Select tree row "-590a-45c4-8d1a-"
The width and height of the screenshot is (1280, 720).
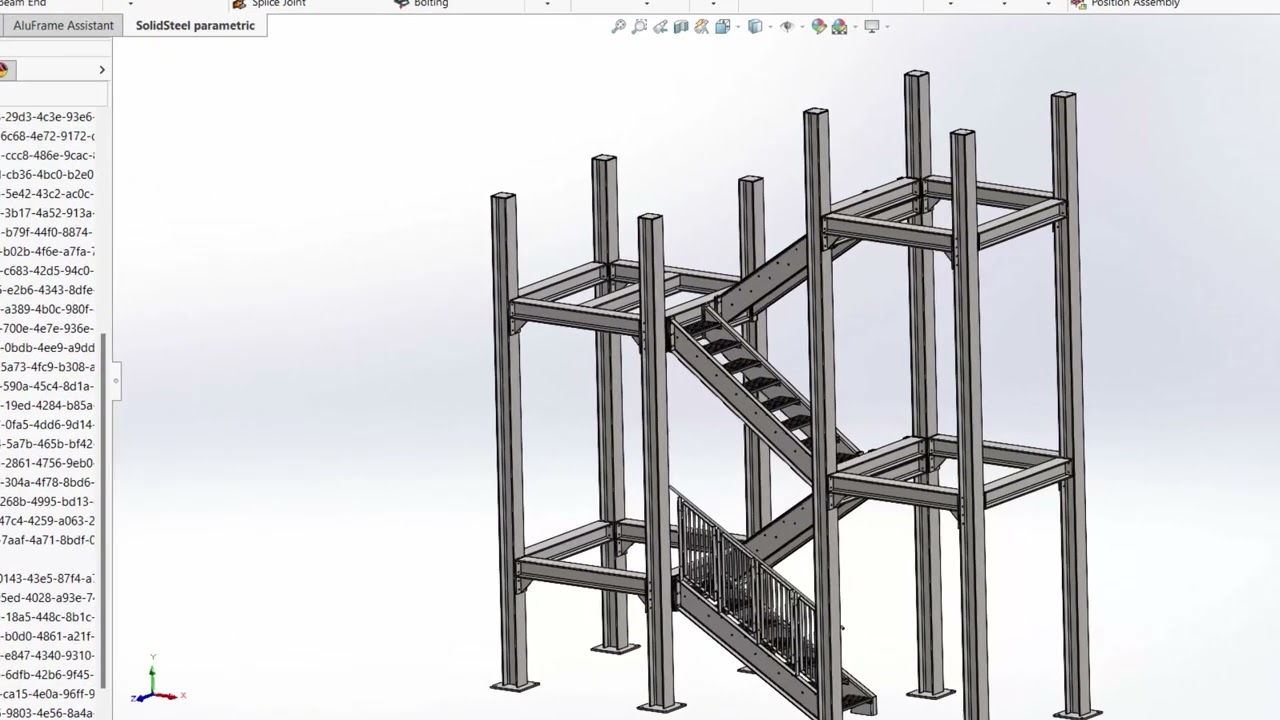48,386
